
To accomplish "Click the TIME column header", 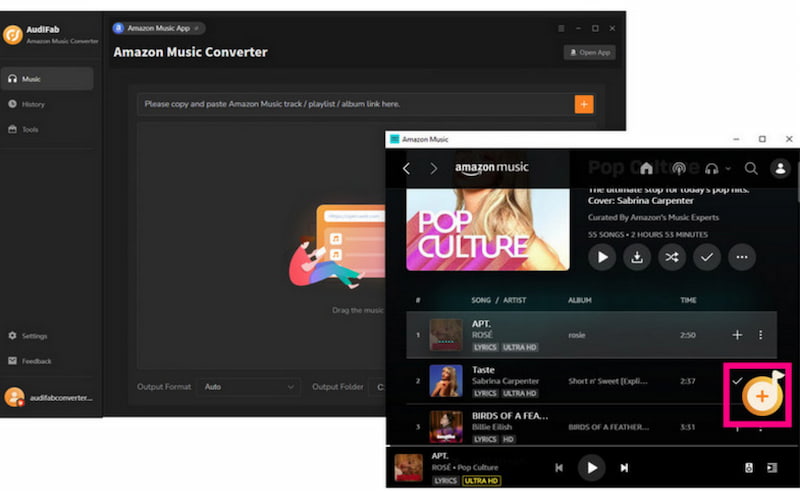I will click(x=688, y=300).
